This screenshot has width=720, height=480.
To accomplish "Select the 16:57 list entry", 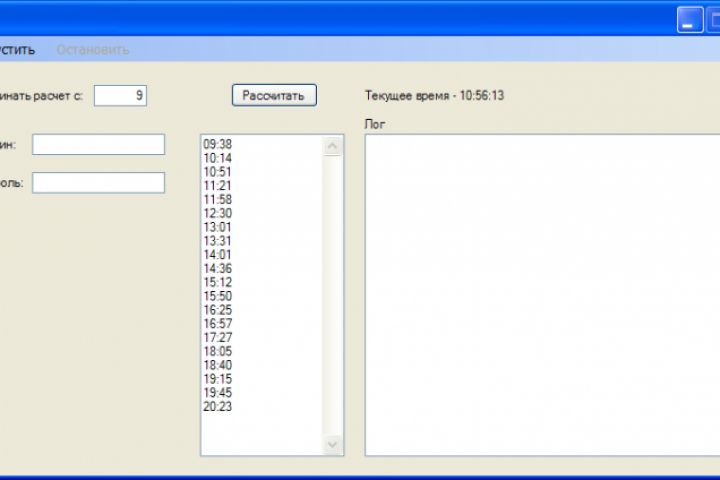I will [x=218, y=323].
